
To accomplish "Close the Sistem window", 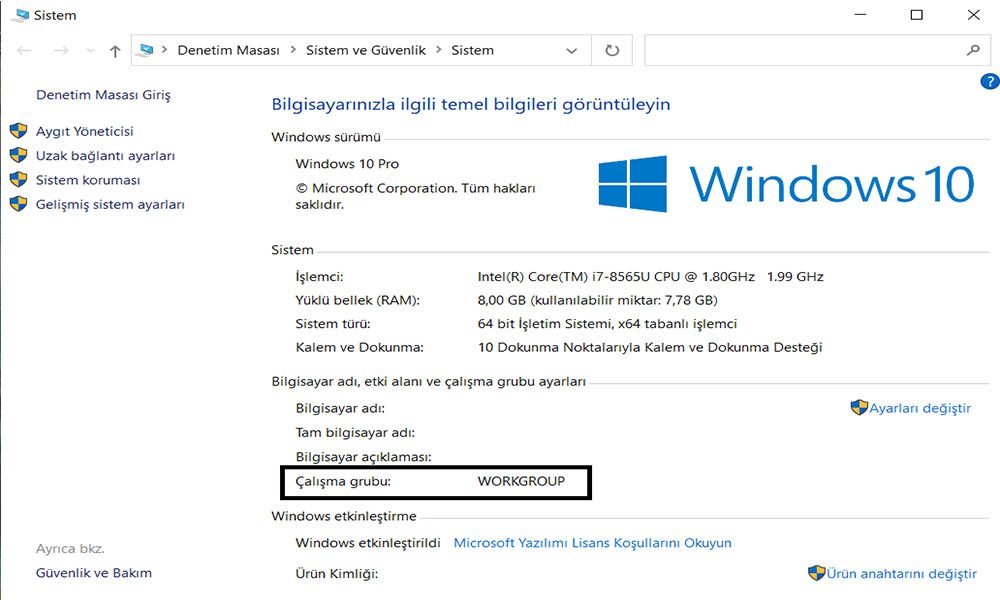I will [973, 15].
